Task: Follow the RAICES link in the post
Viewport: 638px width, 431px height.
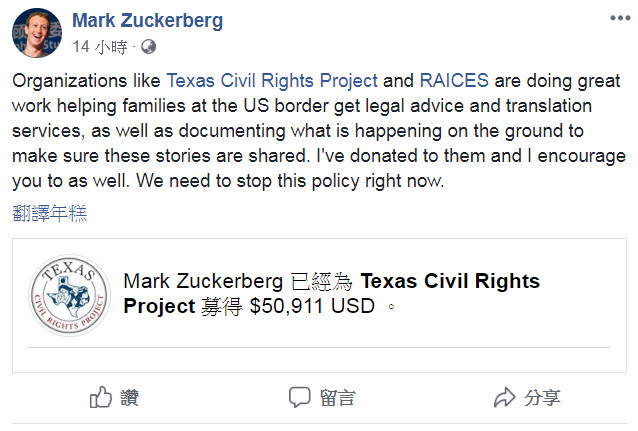Action: (453, 81)
